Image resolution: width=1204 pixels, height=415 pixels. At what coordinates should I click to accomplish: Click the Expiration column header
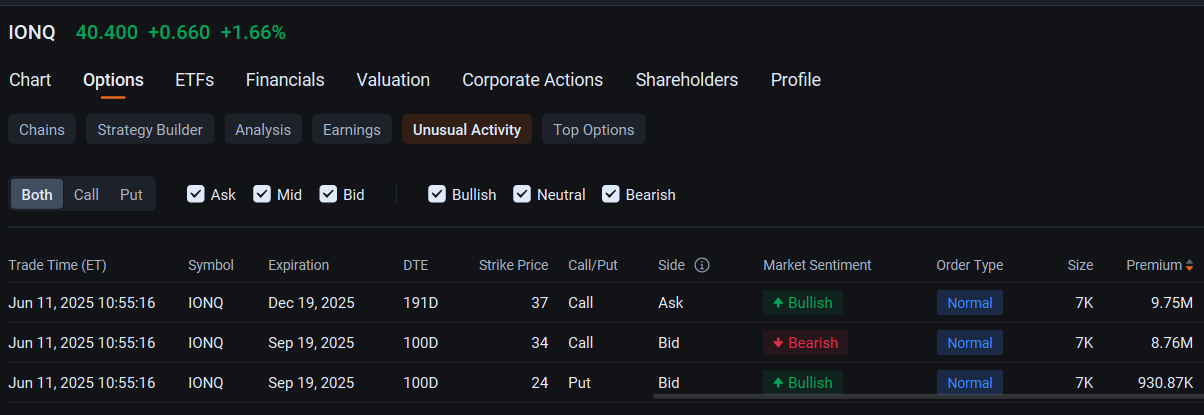tap(298, 265)
